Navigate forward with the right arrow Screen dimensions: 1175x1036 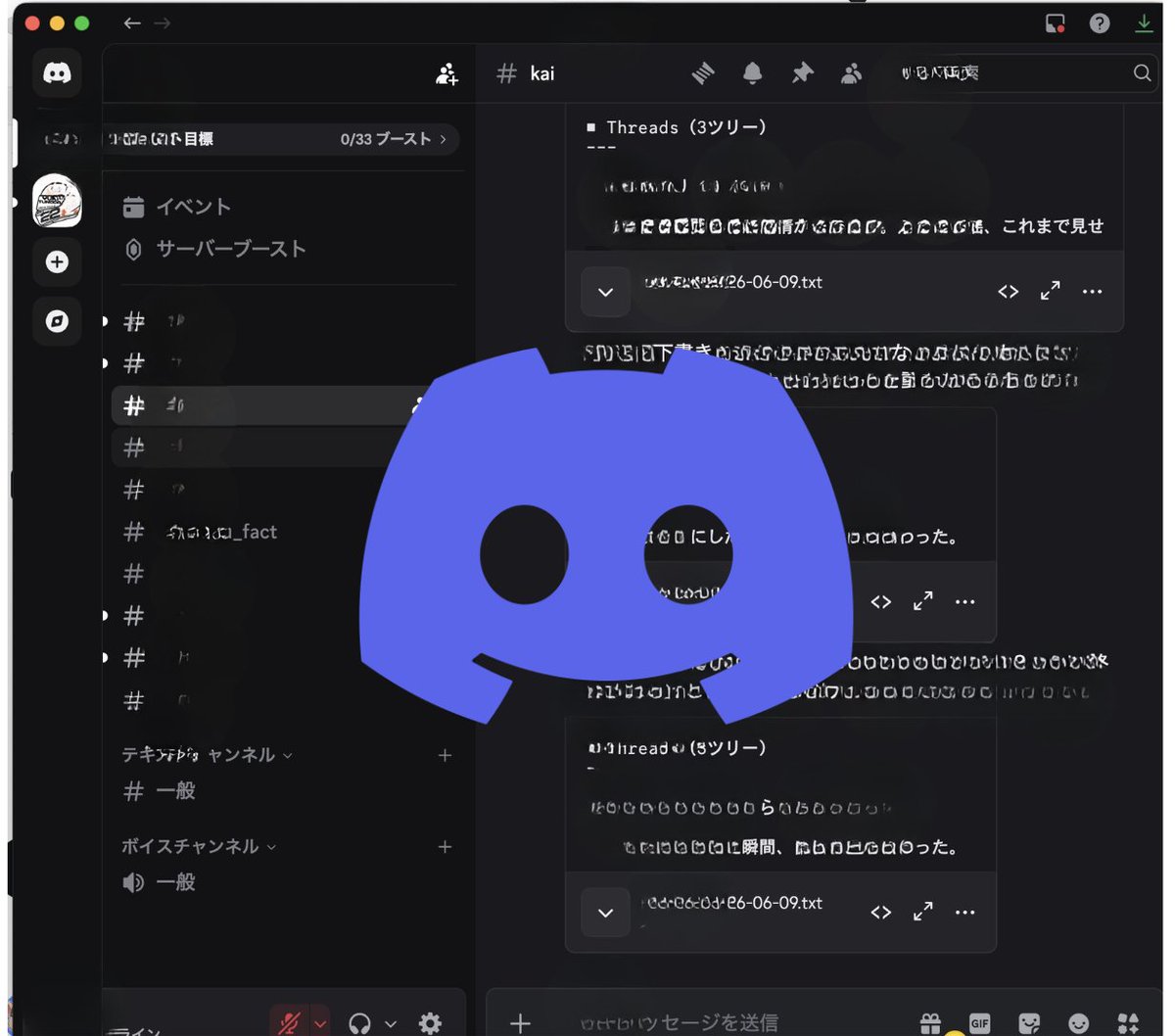pyautogui.click(x=162, y=23)
